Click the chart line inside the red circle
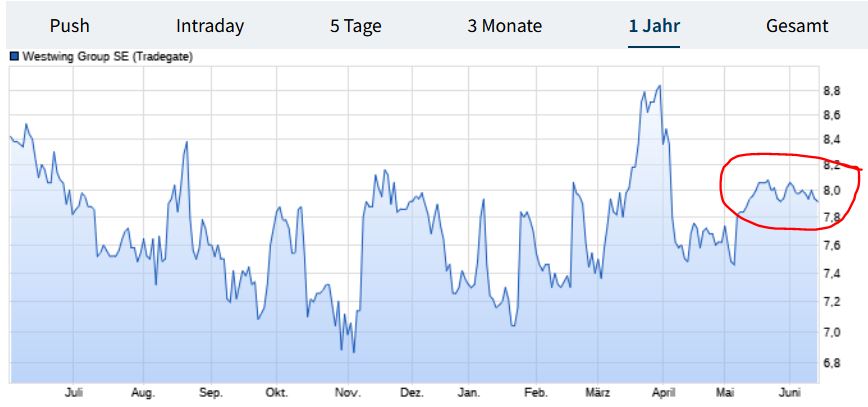 pyautogui.click(x=765, y=182)
